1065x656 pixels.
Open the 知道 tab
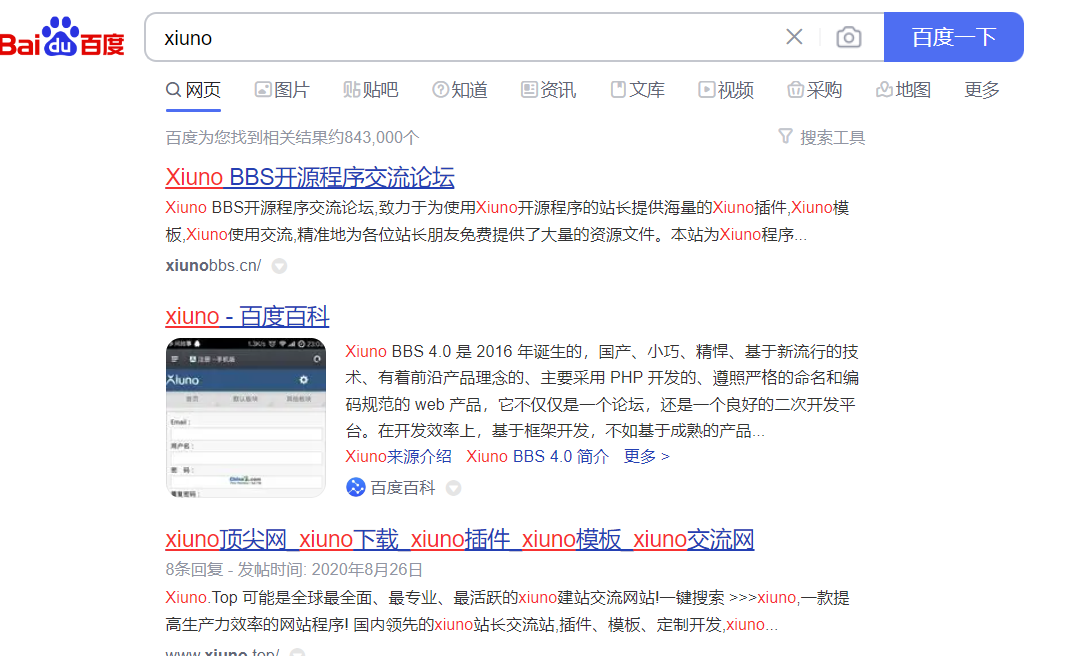459,90
